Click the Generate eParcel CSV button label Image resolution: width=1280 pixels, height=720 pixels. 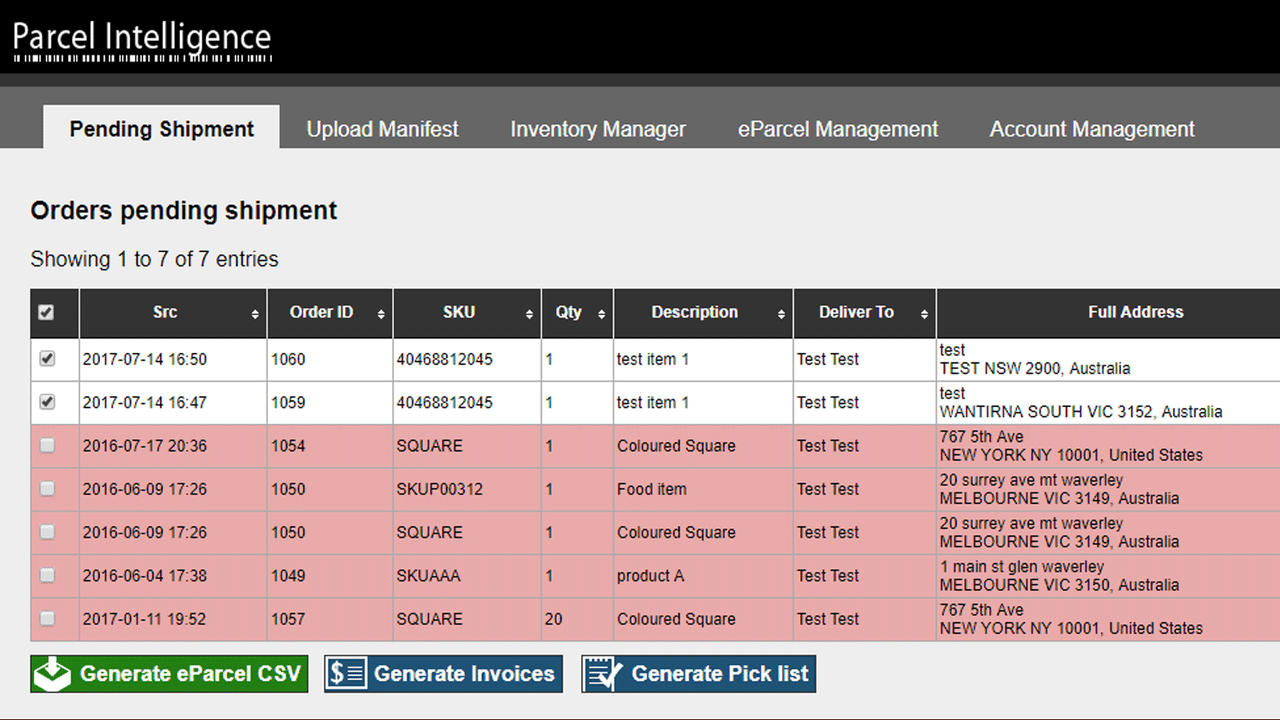click(x=190, y=674)
